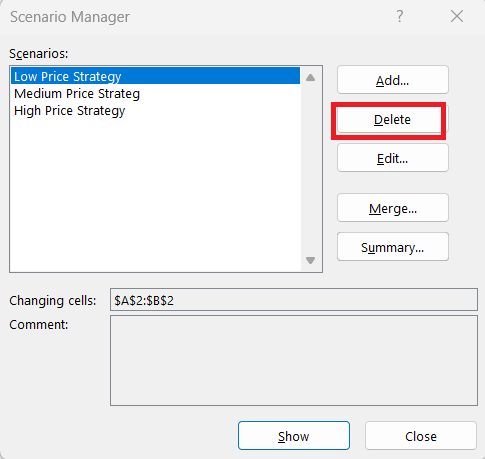Generate a scenario Summary... report
The width and height of the screenshot is (485, 459).
(393, 247)
